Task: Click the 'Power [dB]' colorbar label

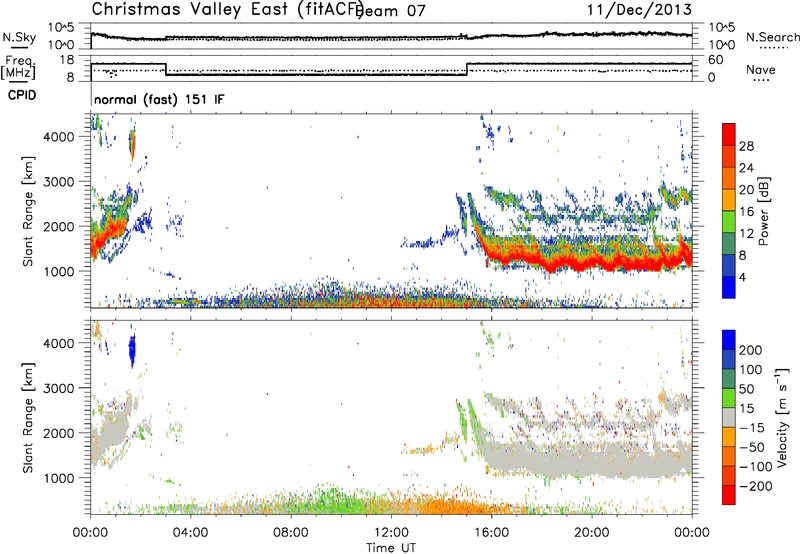Action: coord(763,211)
